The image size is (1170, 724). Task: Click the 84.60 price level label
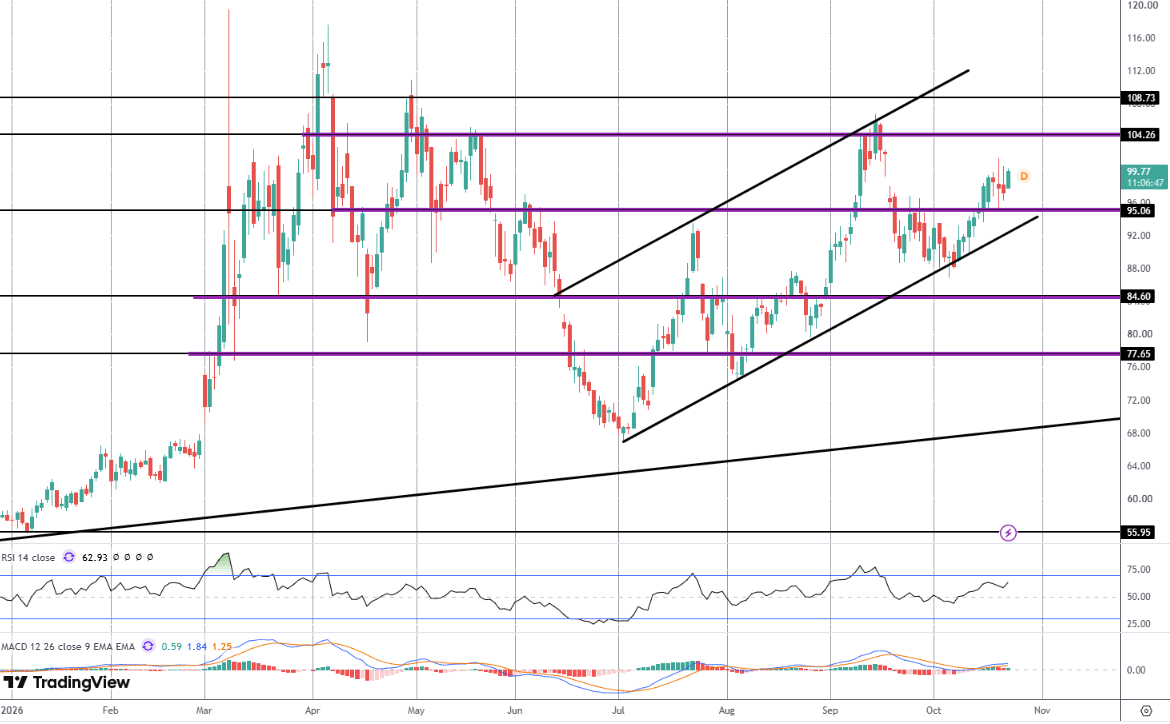[x=1139, y=296]
